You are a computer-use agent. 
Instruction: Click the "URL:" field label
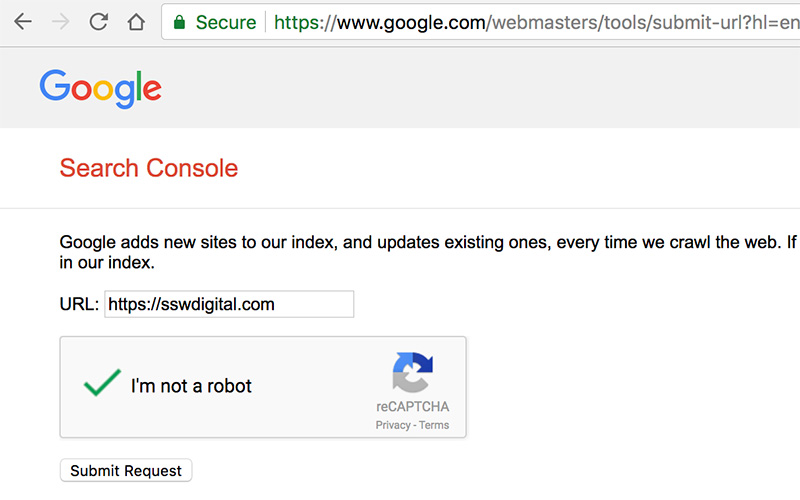coord(79,304)
